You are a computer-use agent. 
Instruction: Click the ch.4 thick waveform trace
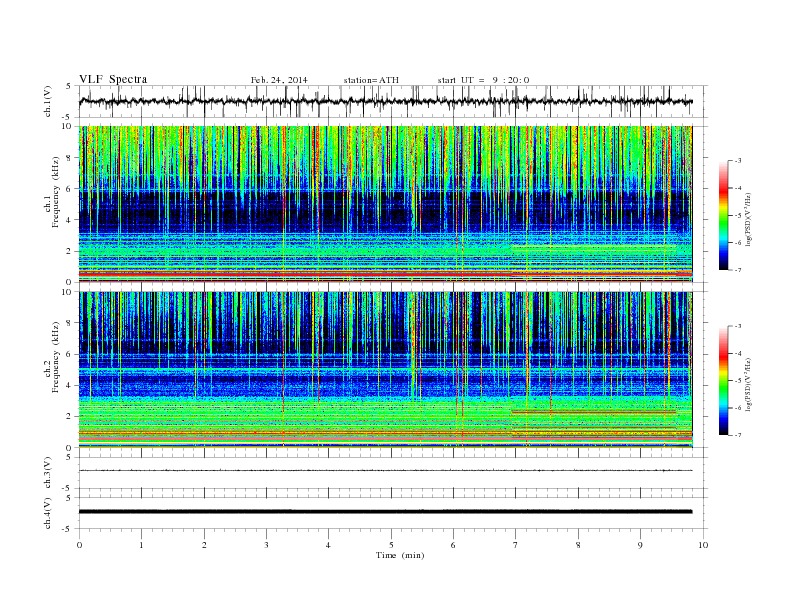385,512
